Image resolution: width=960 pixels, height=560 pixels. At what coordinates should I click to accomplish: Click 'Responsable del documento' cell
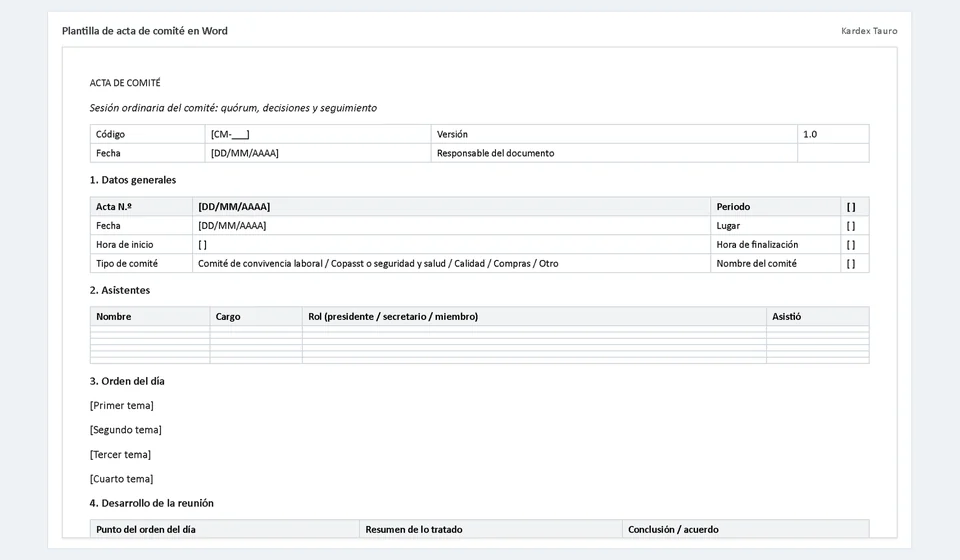(614, 153)
